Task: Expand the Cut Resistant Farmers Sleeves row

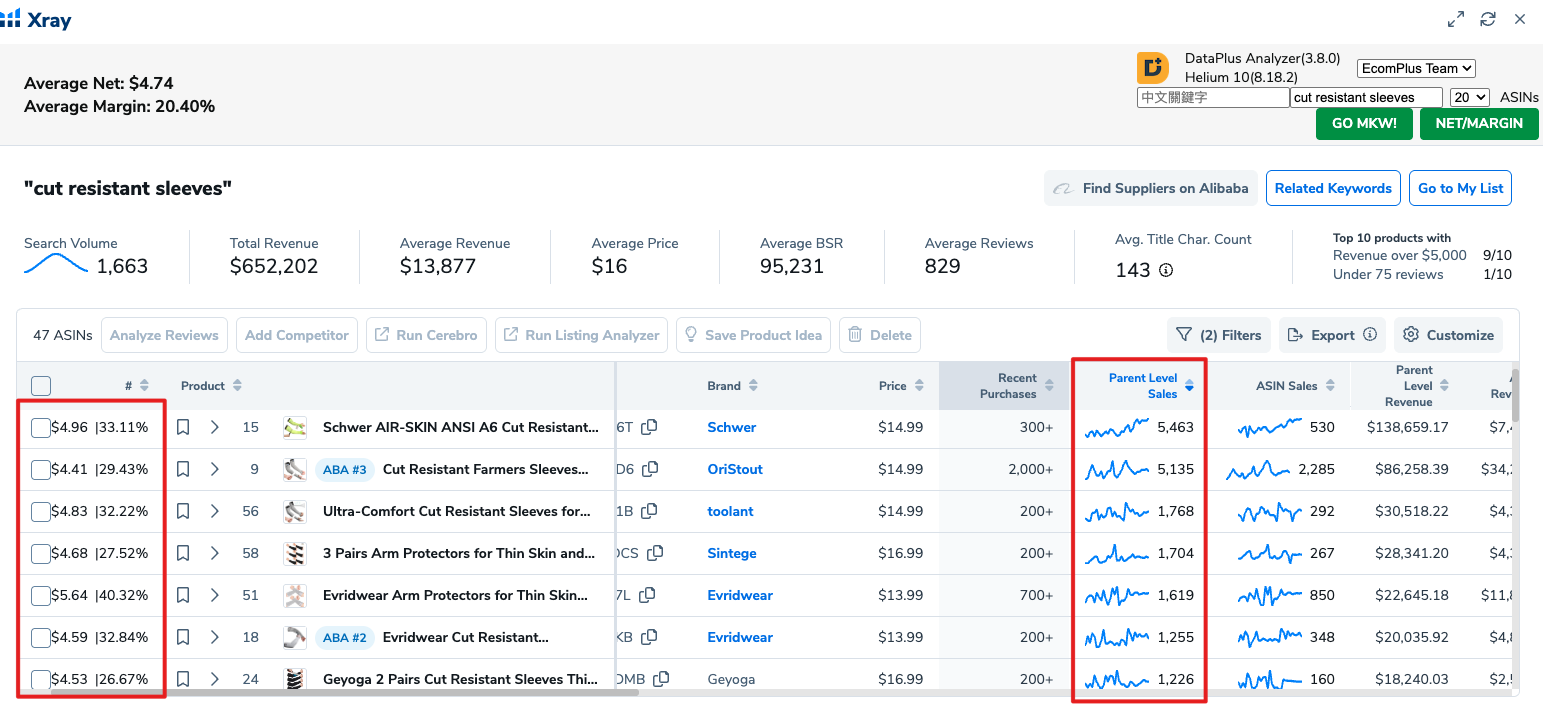Action: coord(215,469)
